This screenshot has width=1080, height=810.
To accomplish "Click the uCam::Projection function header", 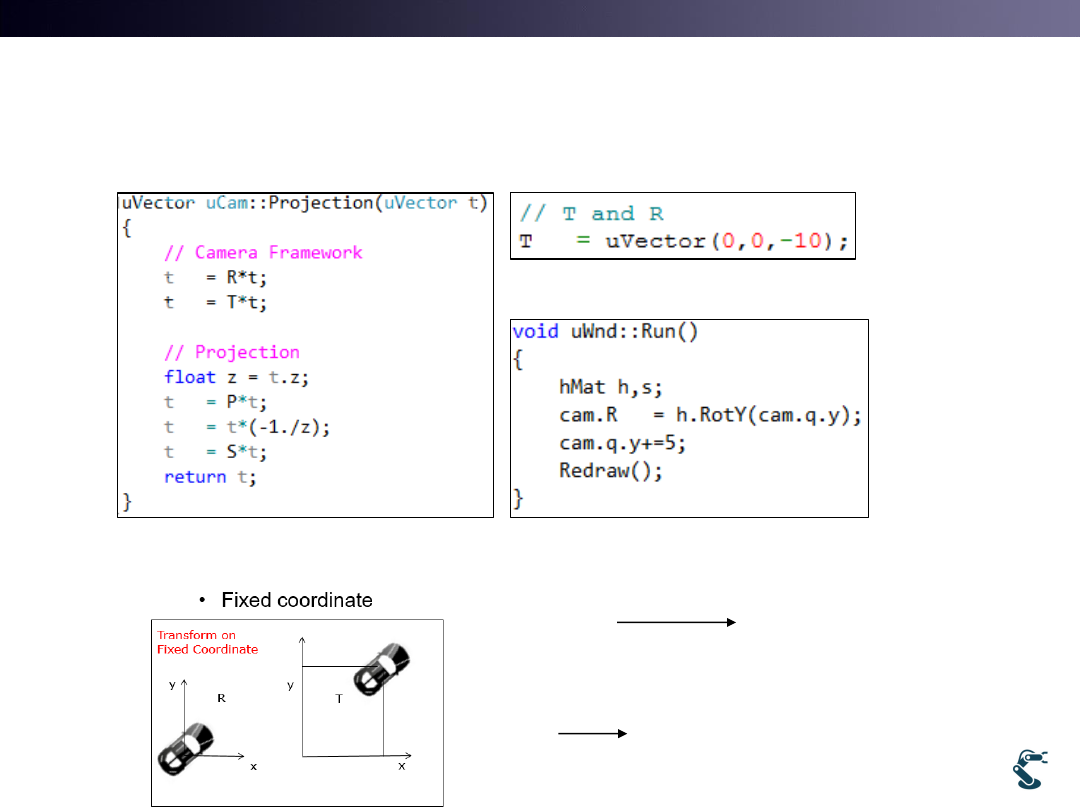I will [304, 202].
